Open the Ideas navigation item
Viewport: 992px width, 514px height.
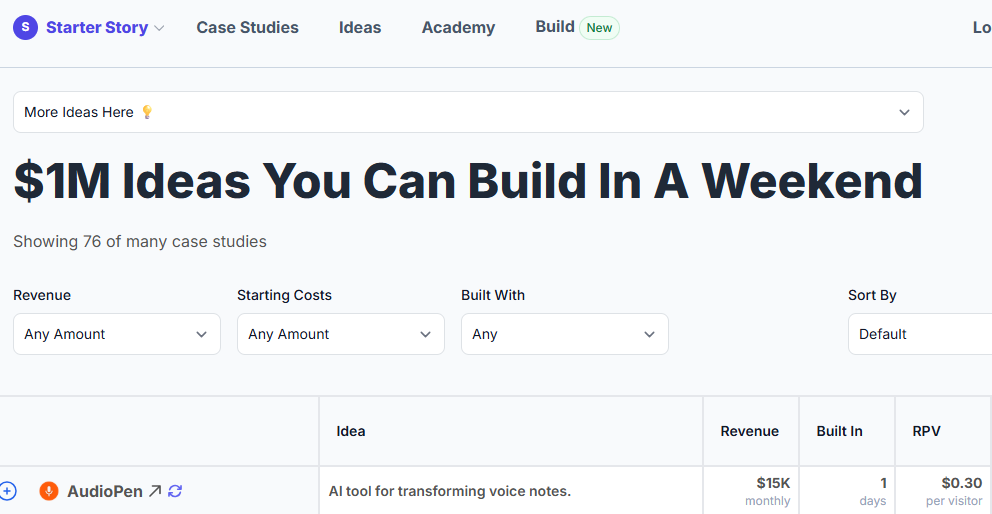(360, 28)
